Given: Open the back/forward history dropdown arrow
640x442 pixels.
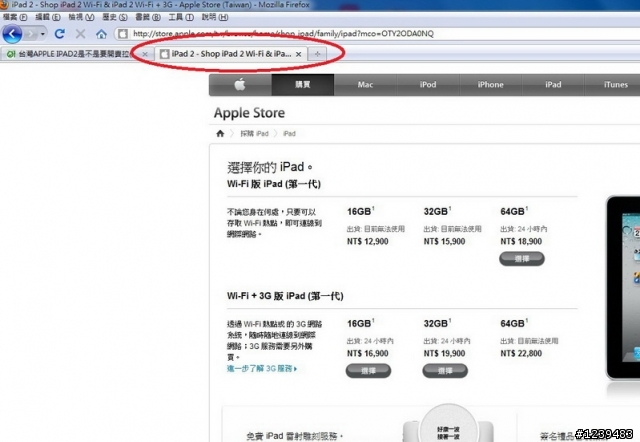Looking at the screenshot, I should pos(42,34).
